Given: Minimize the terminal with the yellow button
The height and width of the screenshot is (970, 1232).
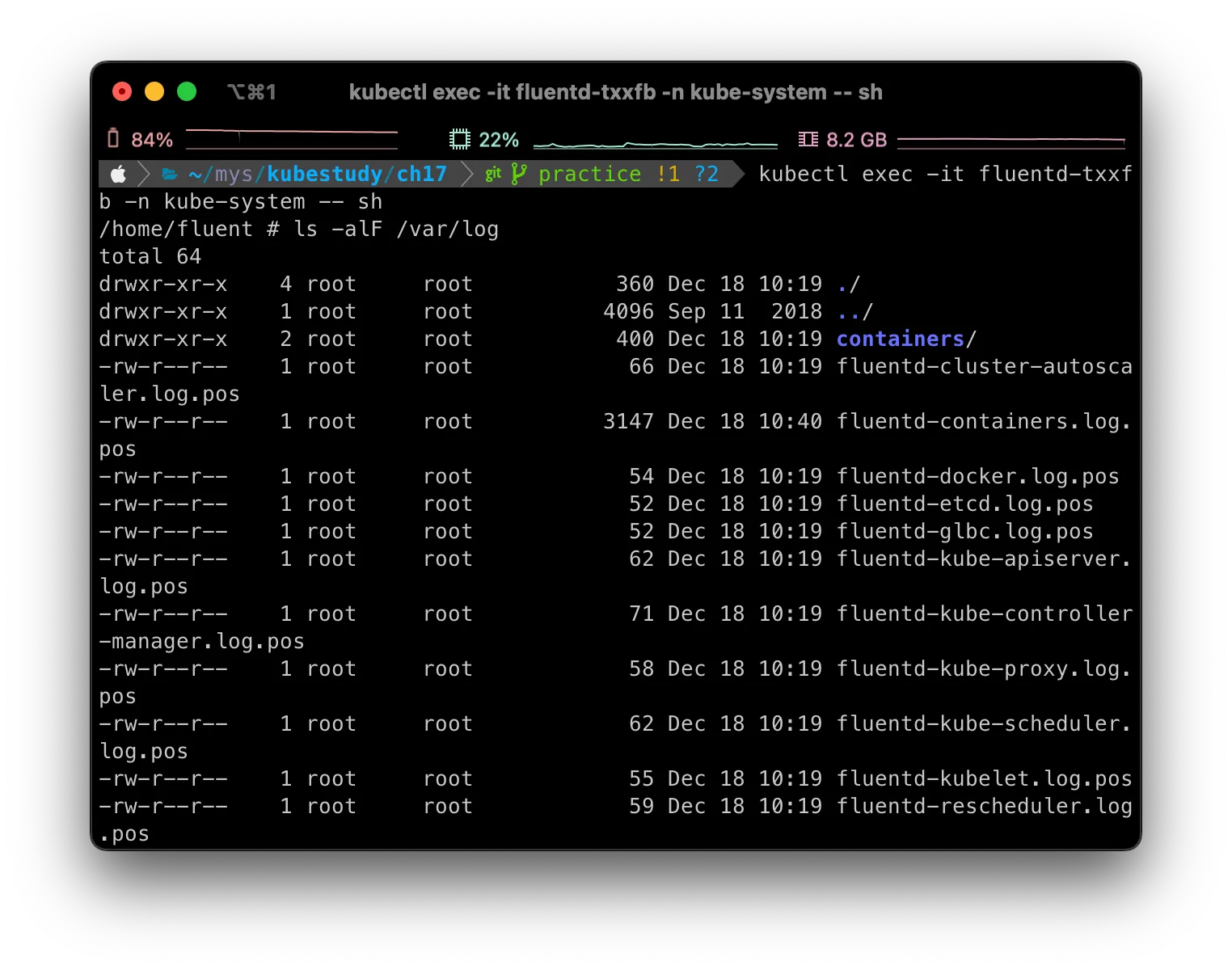Looking at the screenshot, I should click(154, 91).
